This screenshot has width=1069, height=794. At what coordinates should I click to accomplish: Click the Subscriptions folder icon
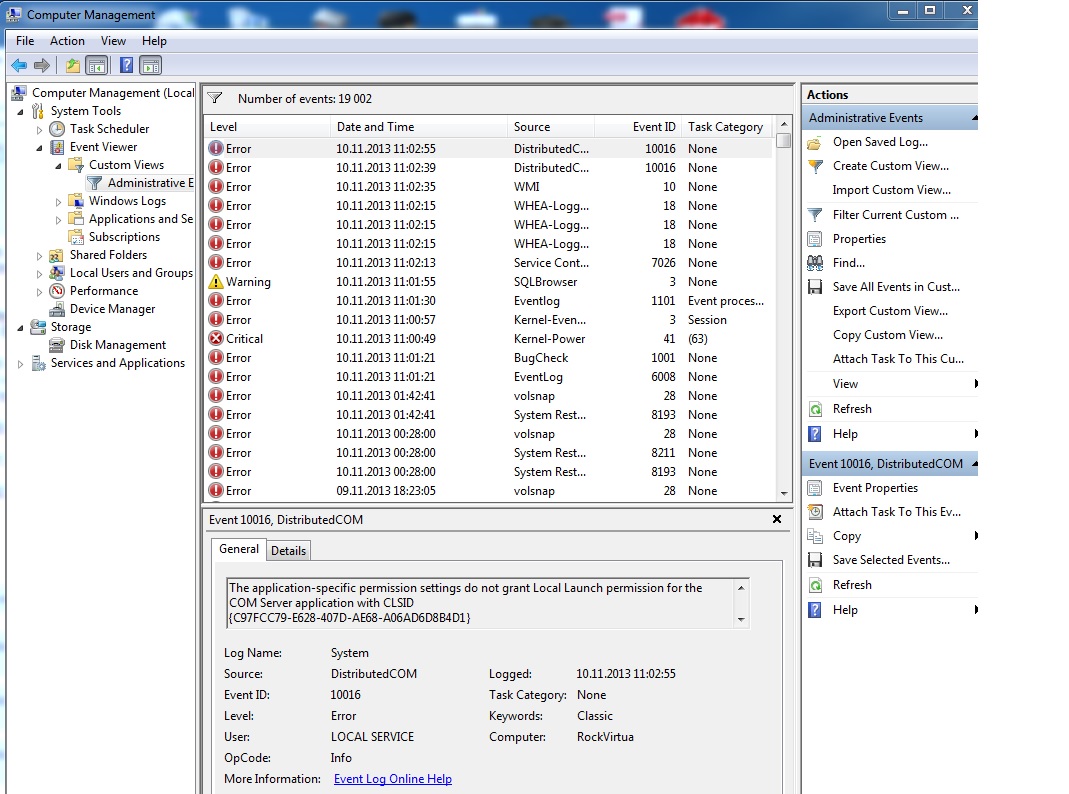76,236
